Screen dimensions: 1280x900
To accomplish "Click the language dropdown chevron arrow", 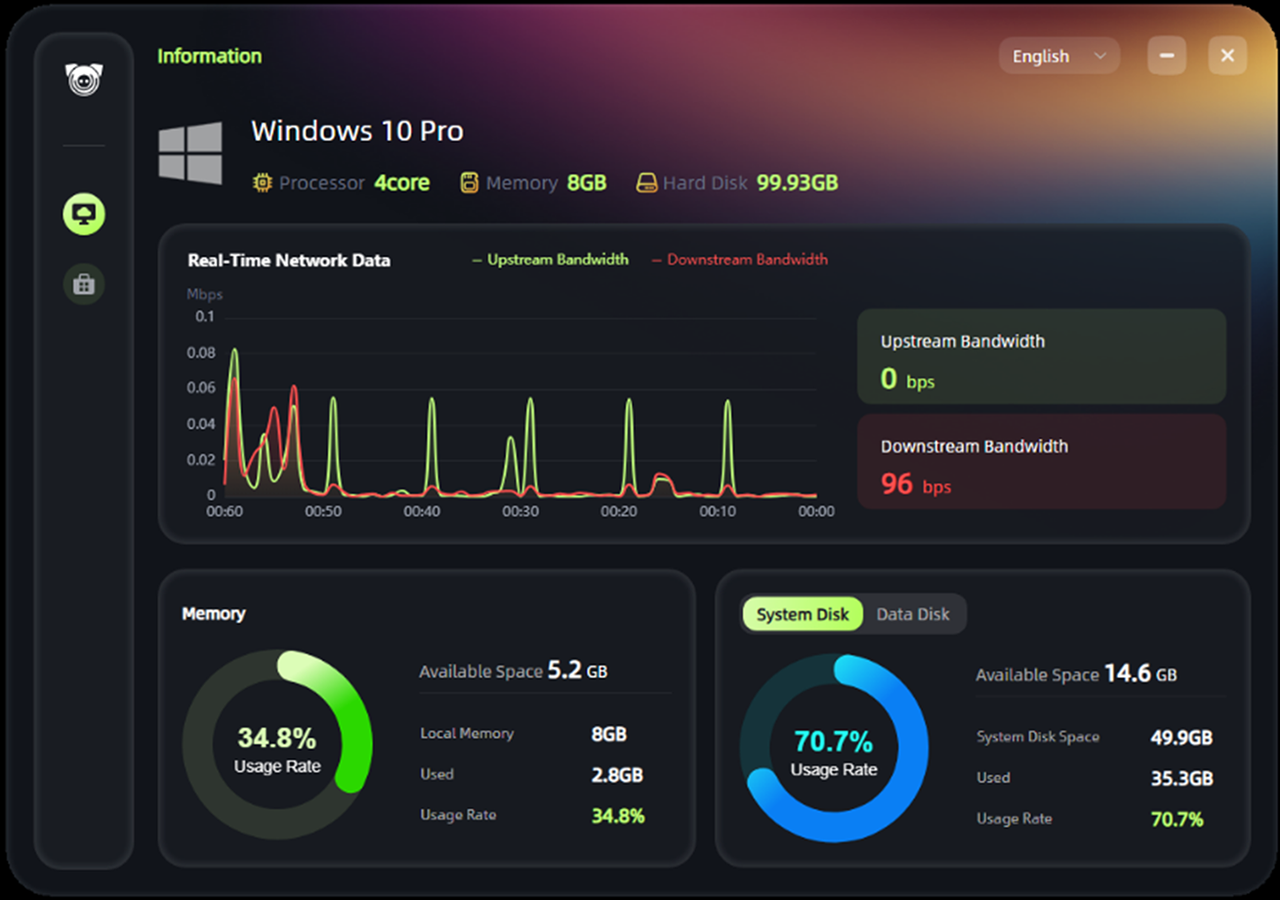I will click(1100, 56).
